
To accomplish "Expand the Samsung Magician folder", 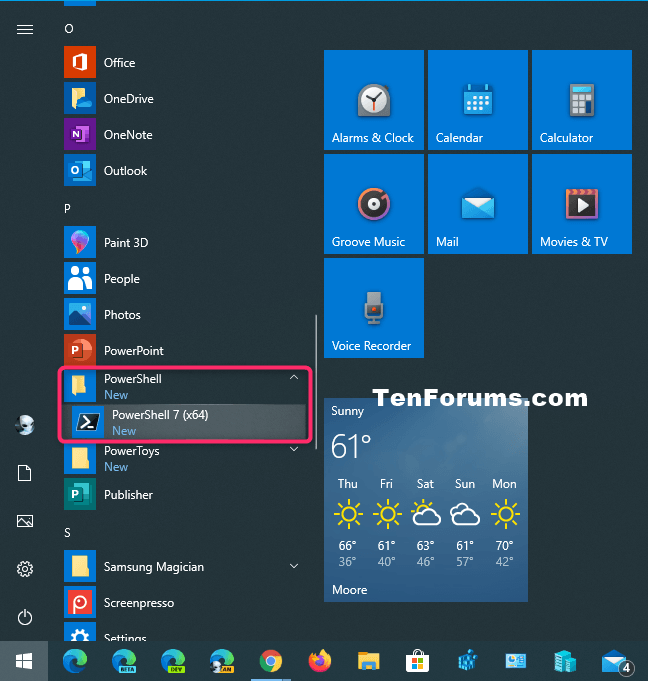I will coord(294,566).
